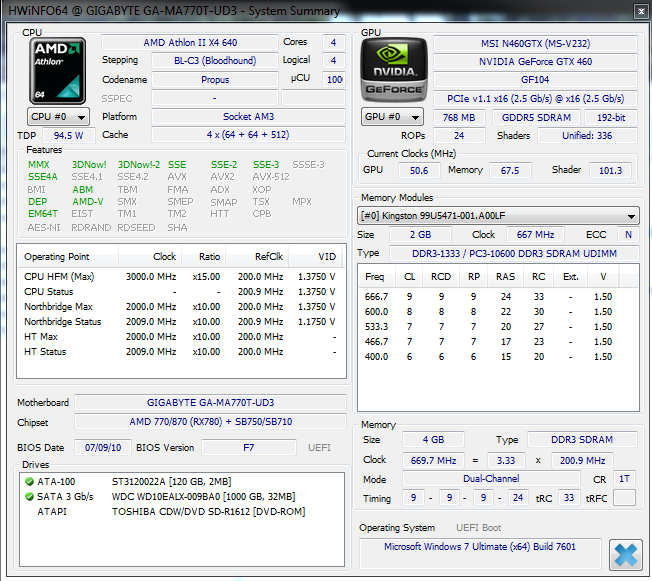The width and height of the screenshot is (652, 581).
Task: Click the GIGABYTE GA-MA770T-UD3 motherboard field
Action: coord(210,403)
